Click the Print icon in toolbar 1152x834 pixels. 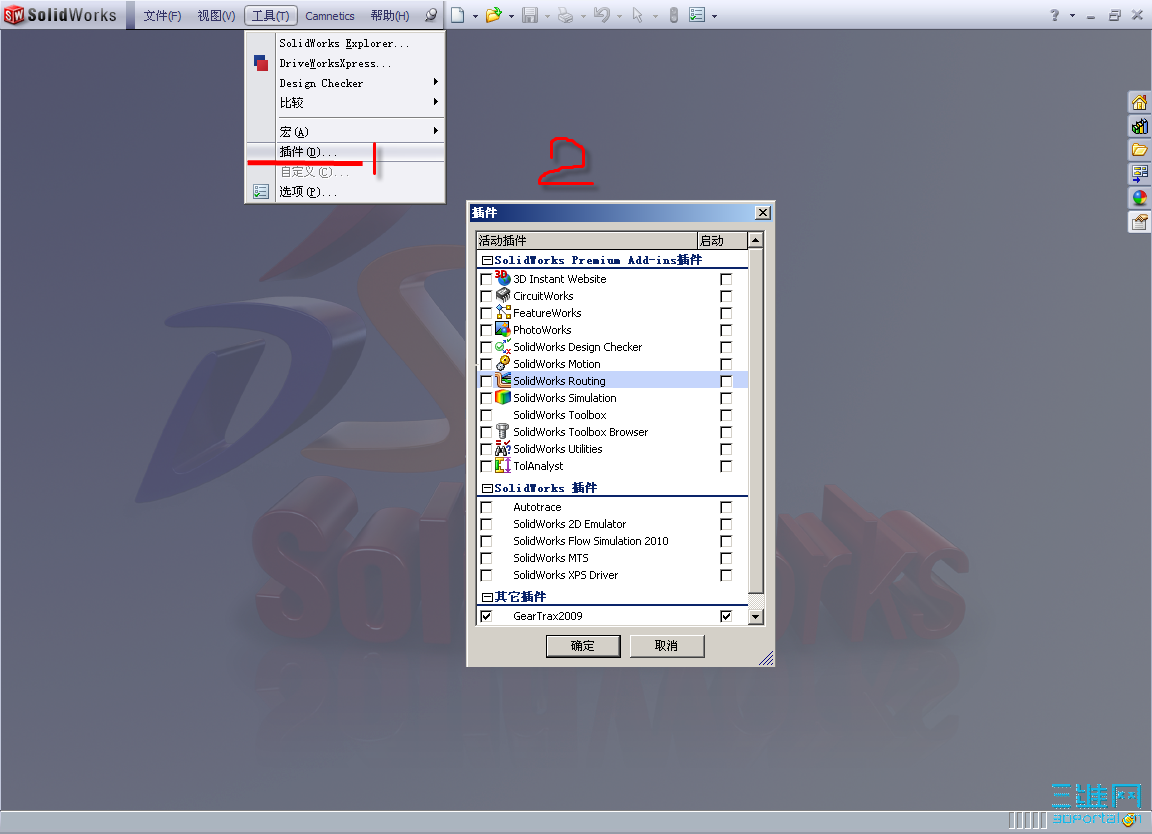(565, 15)
